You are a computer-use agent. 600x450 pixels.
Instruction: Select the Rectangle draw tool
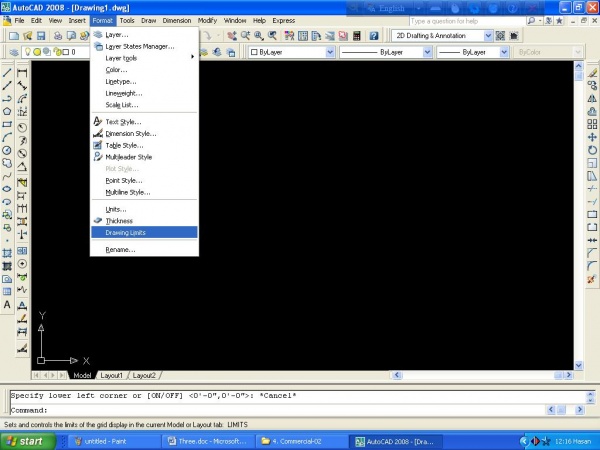click(7, 124)
